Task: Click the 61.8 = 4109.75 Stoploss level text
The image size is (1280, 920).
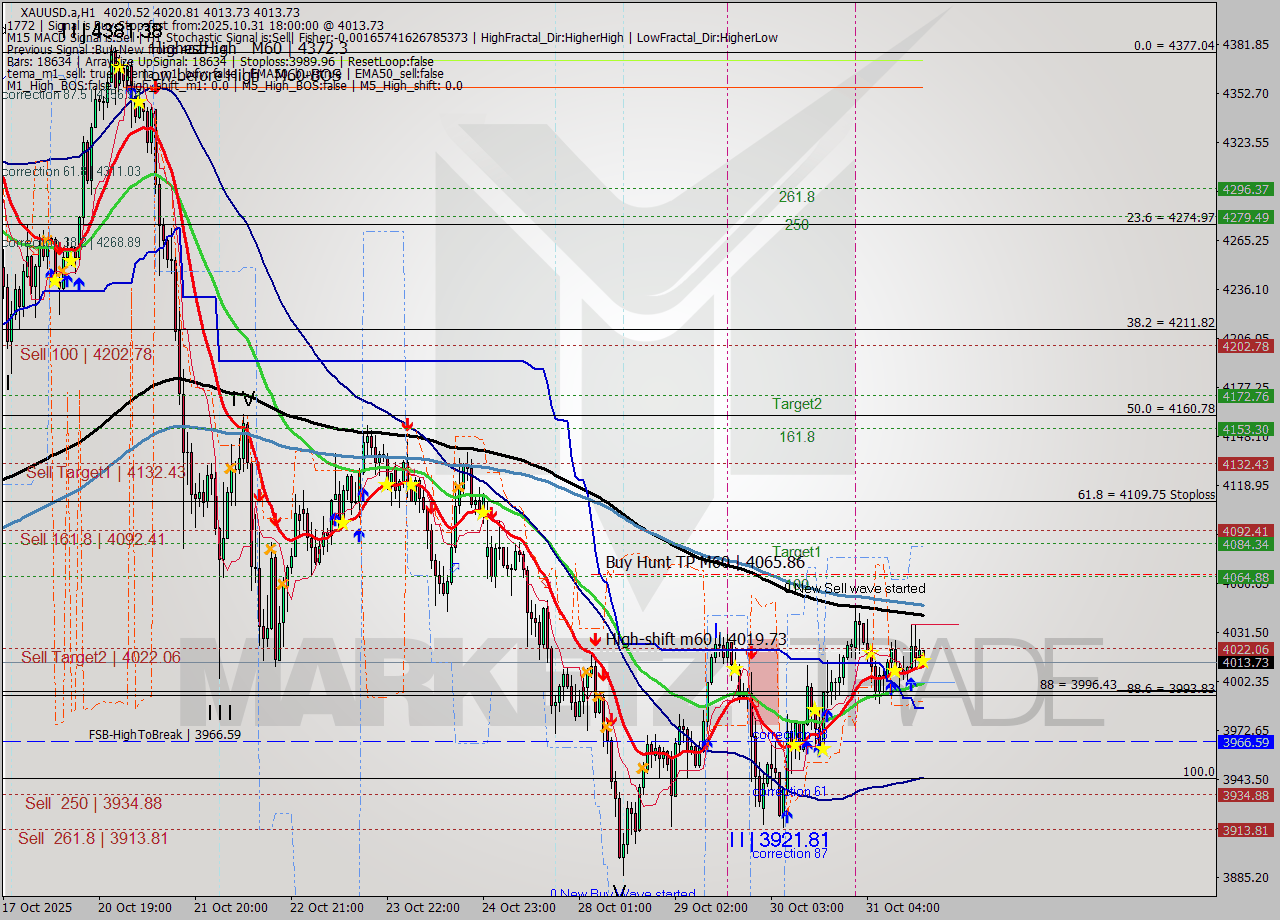Action: point(1125,495)
